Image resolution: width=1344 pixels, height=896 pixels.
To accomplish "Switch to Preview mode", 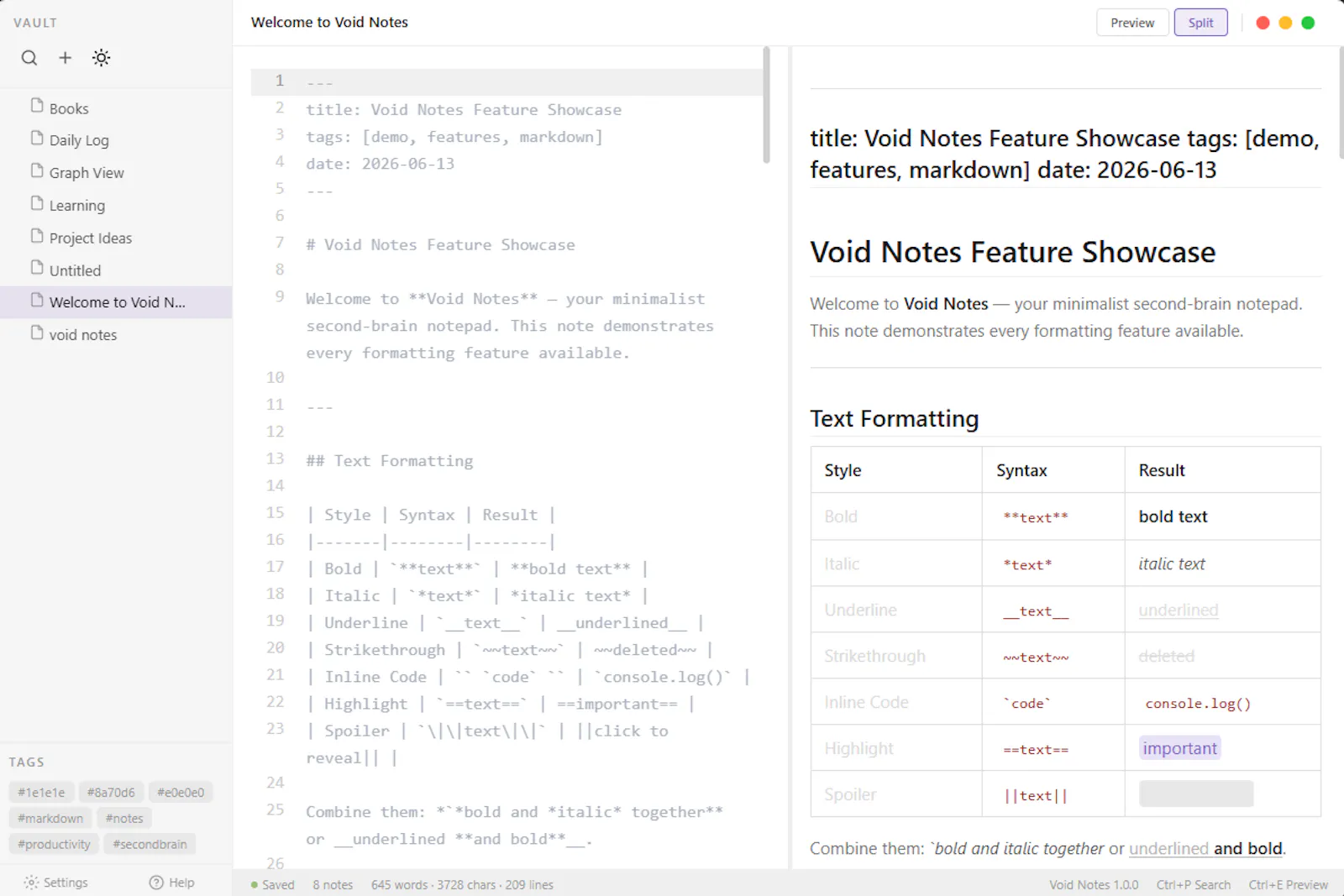I will (1132, 23).
